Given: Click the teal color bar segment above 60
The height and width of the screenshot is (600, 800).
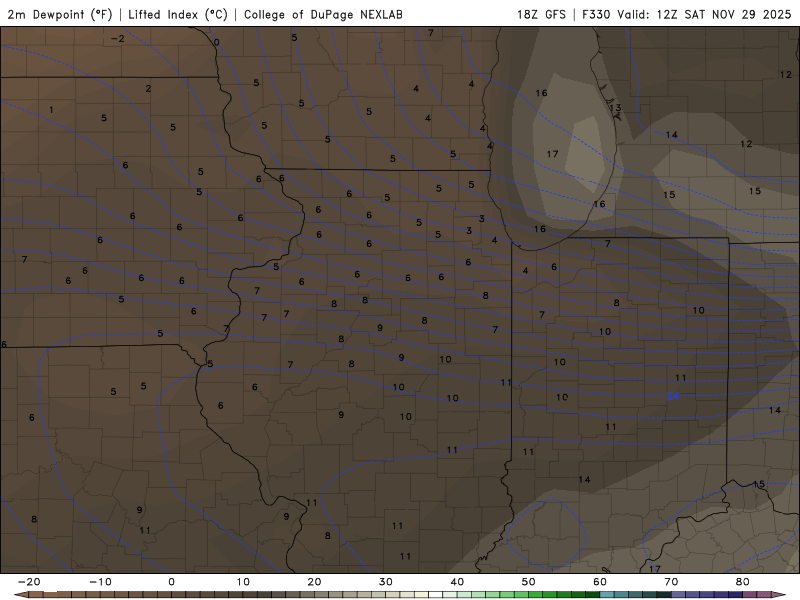Looking at the screenshot, I should point(607,595).
